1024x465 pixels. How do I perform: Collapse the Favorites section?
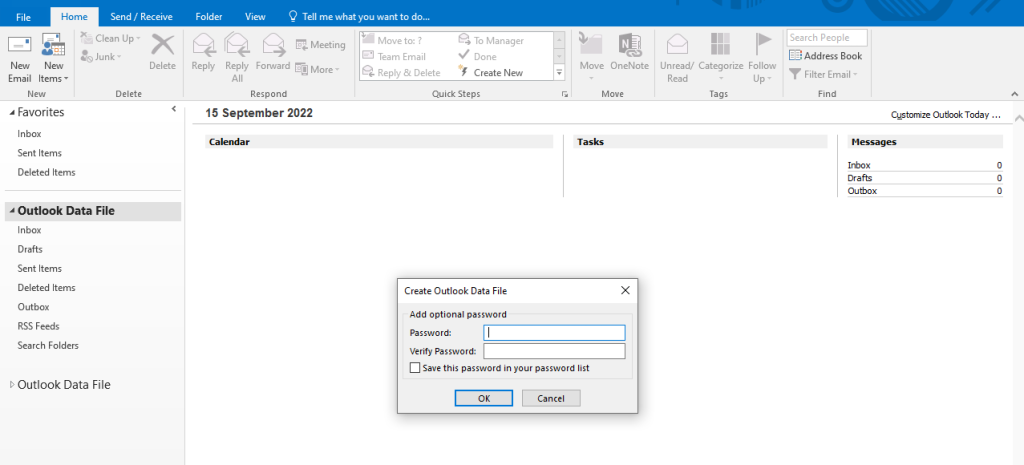coord(12,112)
